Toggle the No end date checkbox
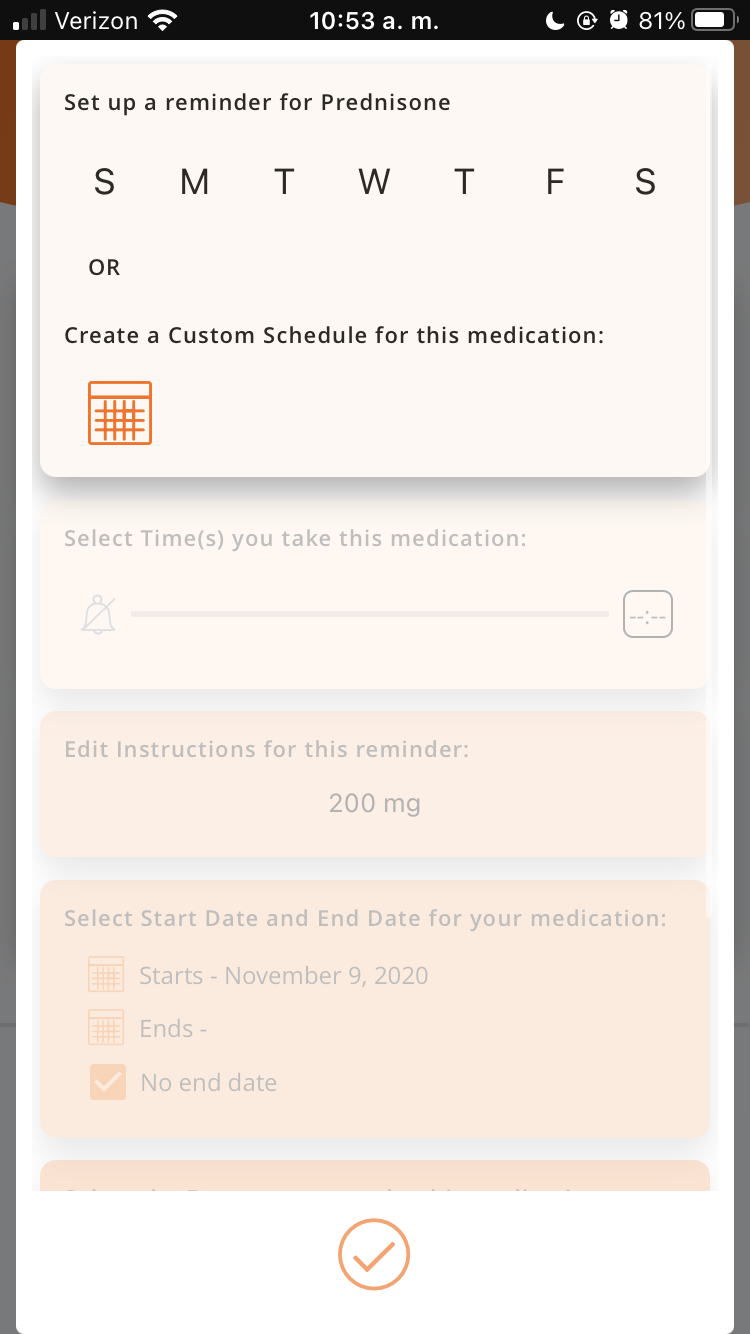The image size is (750, 1334). [108, 1082]
